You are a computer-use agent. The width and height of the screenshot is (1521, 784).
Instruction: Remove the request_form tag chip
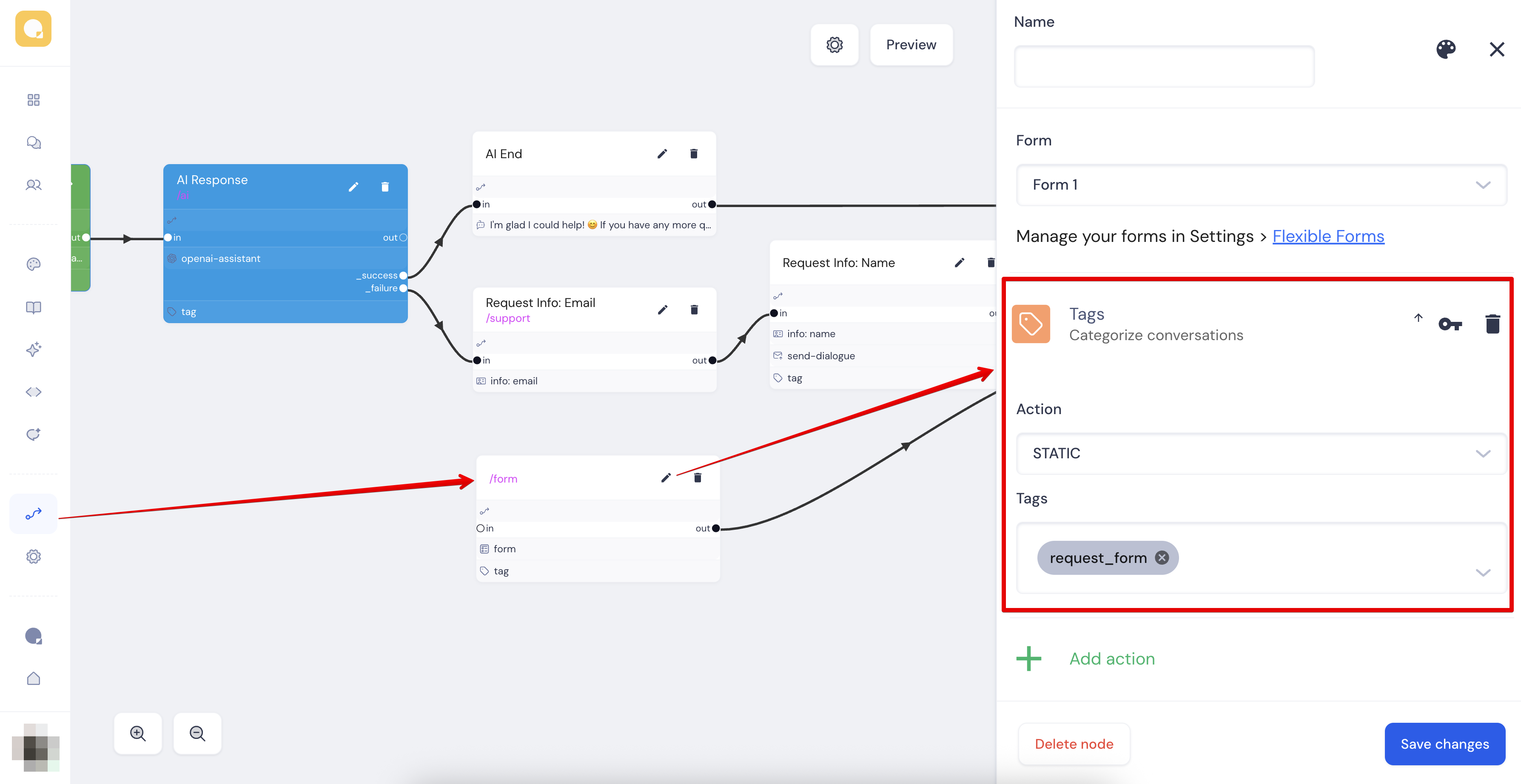pos(1162,557)
